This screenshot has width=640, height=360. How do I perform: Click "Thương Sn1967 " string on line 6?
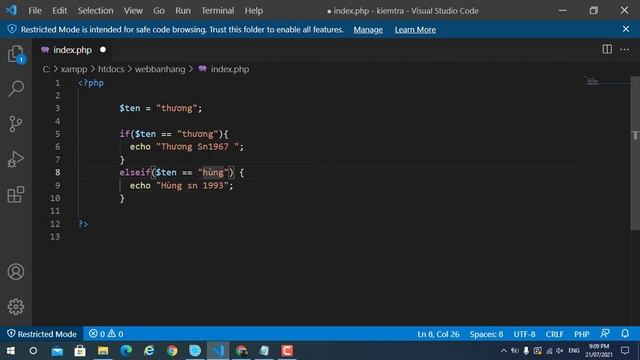tap(197, 147)
